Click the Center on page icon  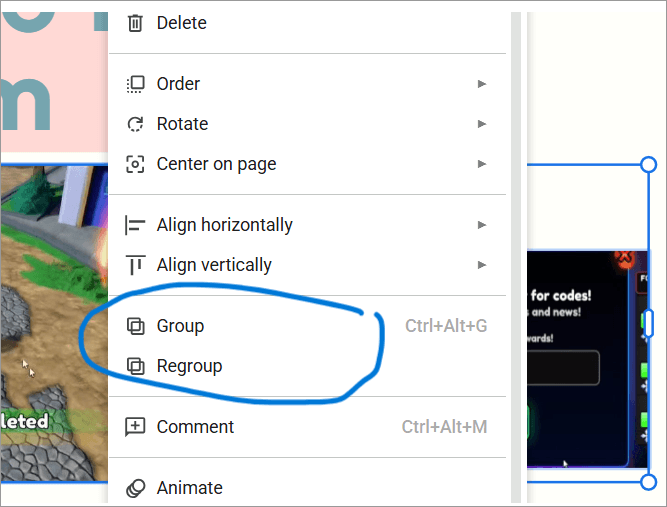pyautogui.click(x=135, y=164)
